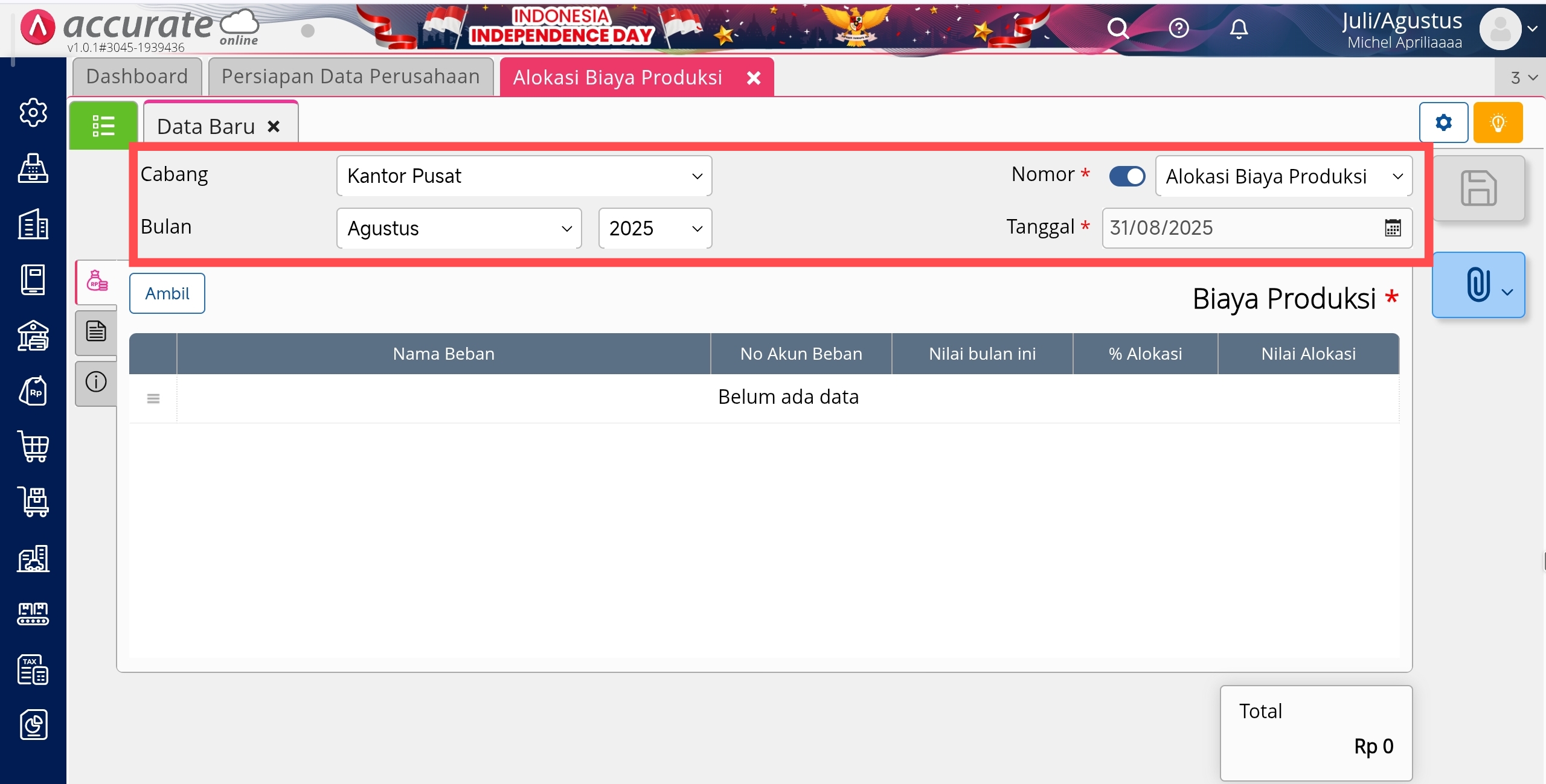Toggle the Nomor automatic numbering switch
The width and height of the screenshot is (1546, 784).
pyautogui.click(x=1127, y=176)
